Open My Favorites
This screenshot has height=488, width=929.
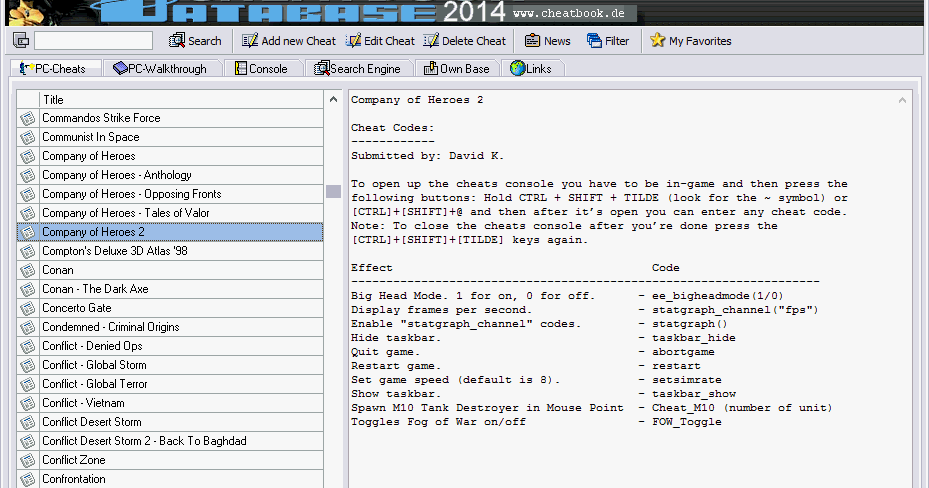click(691, 41)
